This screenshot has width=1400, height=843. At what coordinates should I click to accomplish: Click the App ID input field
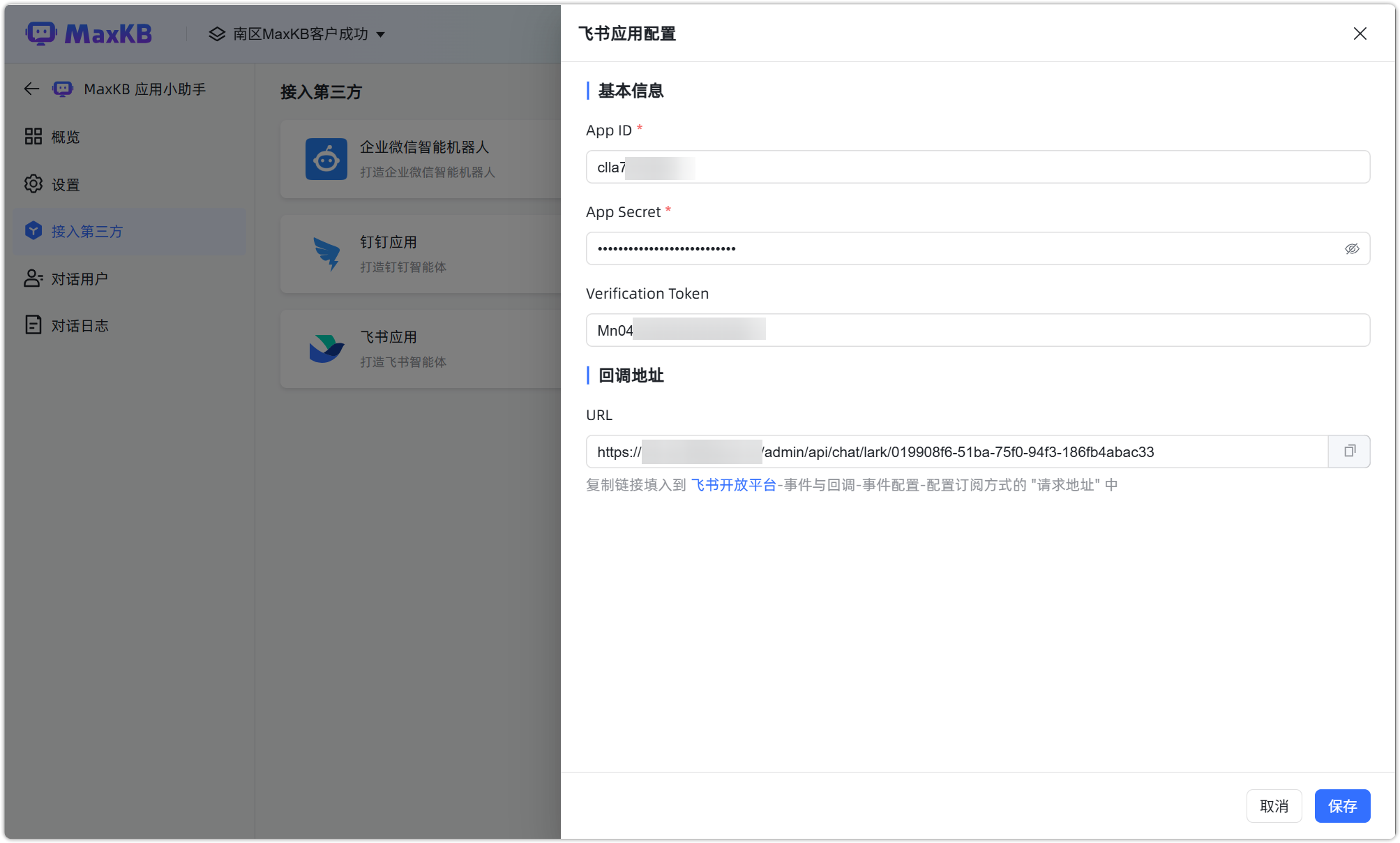977,167
